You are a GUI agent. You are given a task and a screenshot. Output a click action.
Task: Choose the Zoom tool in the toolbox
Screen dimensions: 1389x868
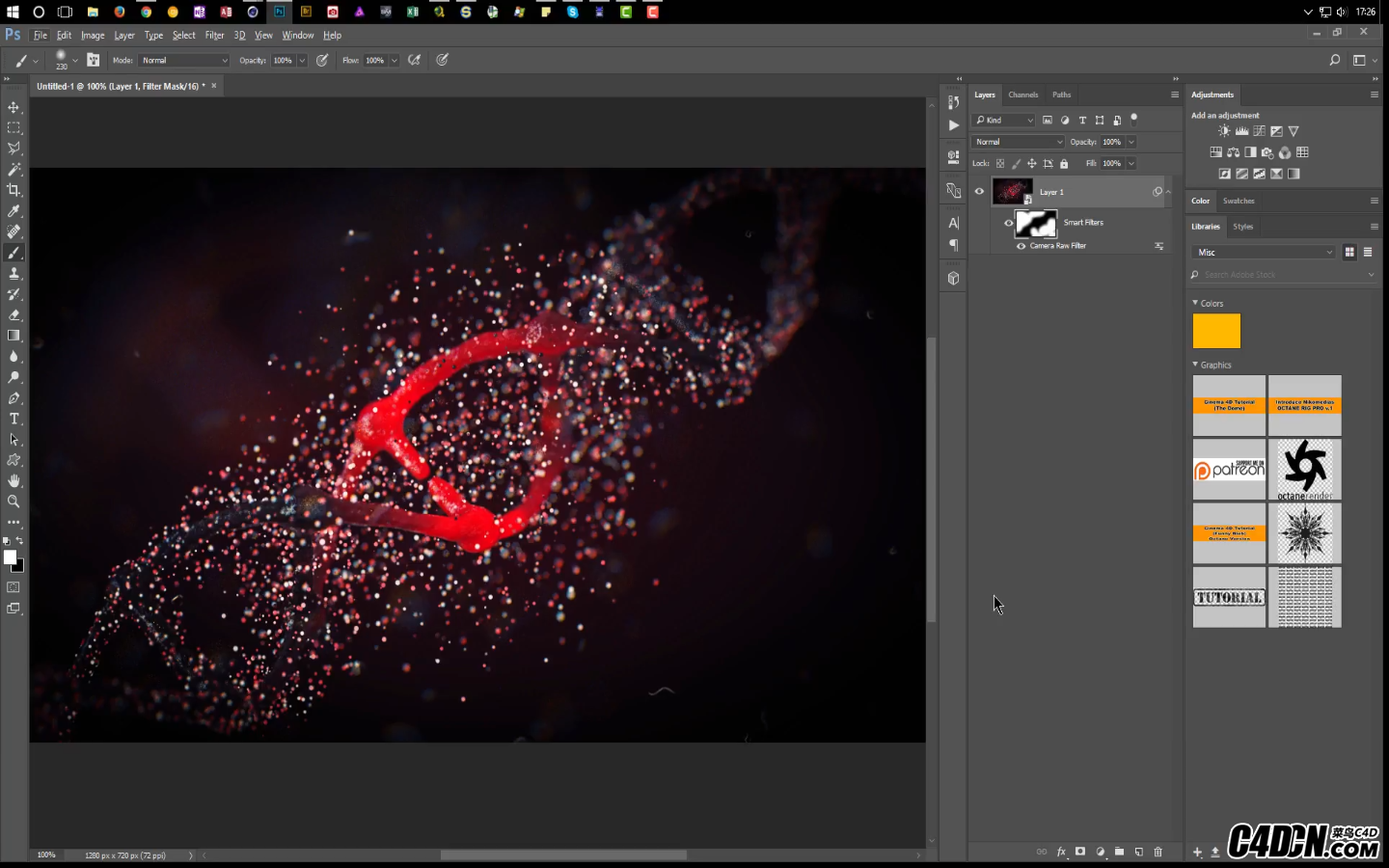[14, 502]
